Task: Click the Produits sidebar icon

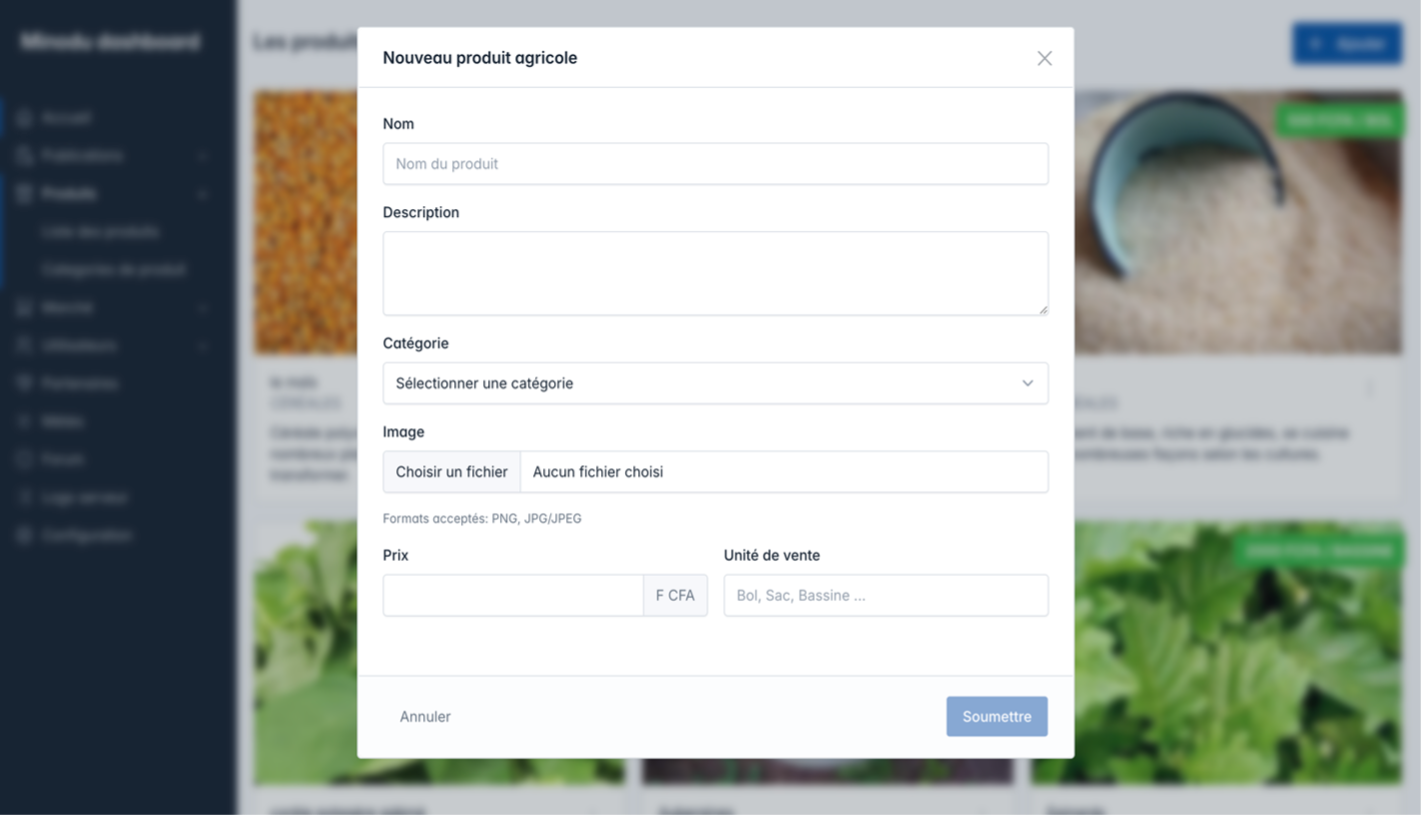Action: (25, 194)
